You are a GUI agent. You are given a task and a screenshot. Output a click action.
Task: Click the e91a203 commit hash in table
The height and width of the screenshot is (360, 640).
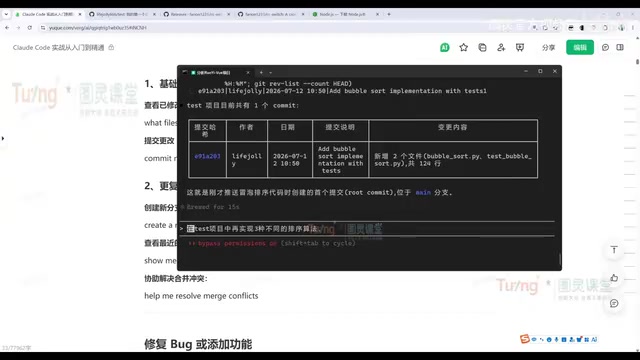point(207,156)
